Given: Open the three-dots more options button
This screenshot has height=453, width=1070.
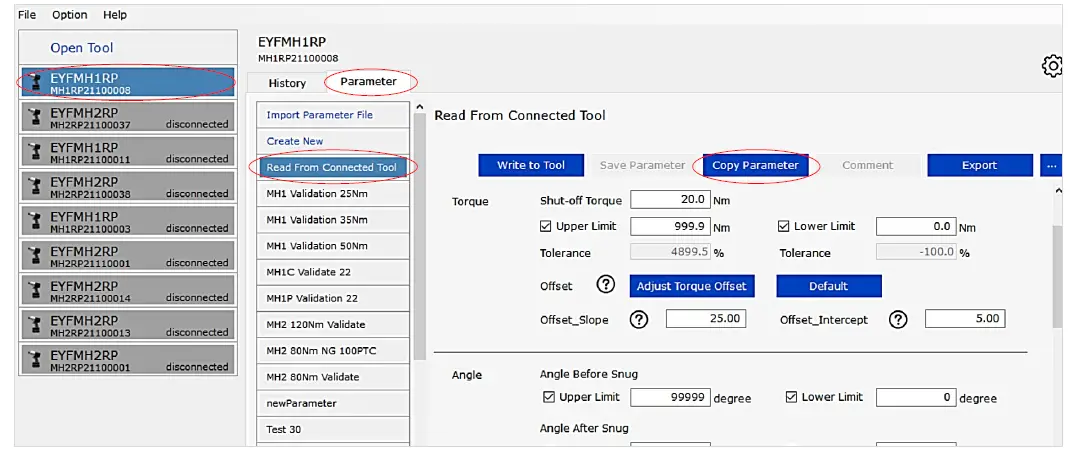Looking at the screenshot, I should coord(1051,165).
